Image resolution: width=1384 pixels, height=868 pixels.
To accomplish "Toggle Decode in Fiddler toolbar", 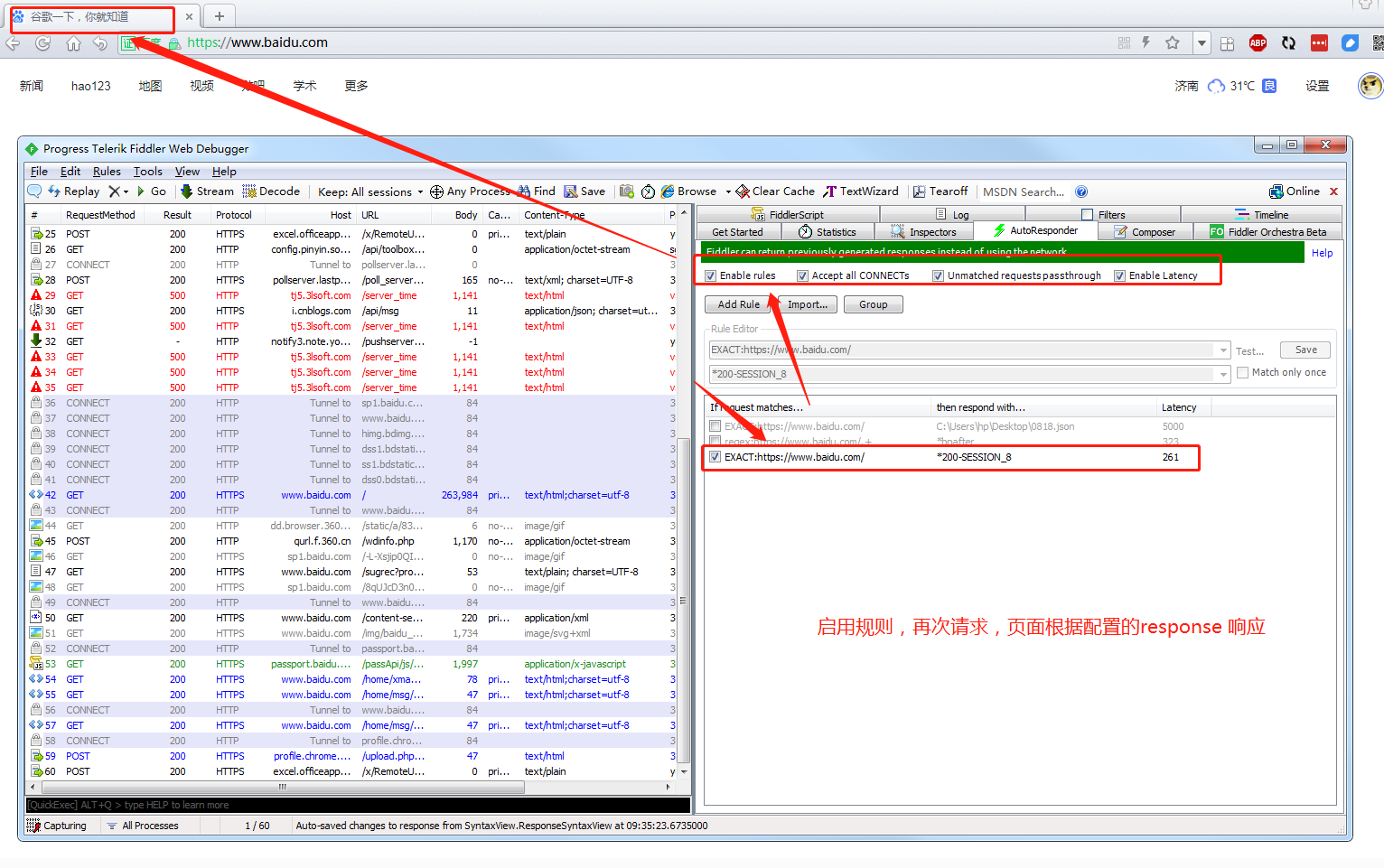I will [271, 191].
